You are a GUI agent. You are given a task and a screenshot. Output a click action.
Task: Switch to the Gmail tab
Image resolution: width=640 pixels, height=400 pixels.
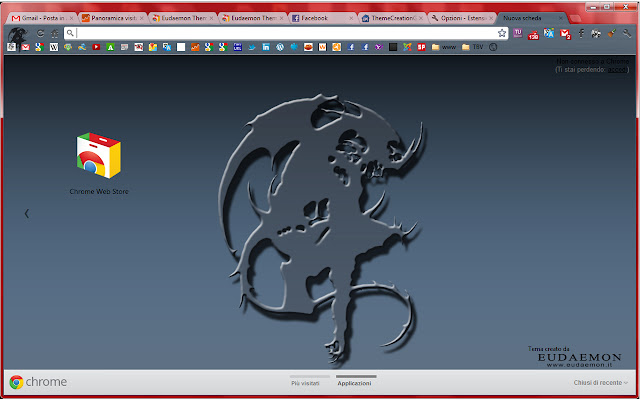(x=43, y=18)
